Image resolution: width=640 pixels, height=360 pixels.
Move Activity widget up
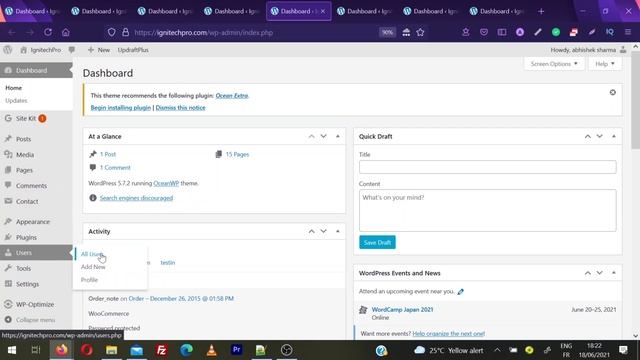point(311,231)
